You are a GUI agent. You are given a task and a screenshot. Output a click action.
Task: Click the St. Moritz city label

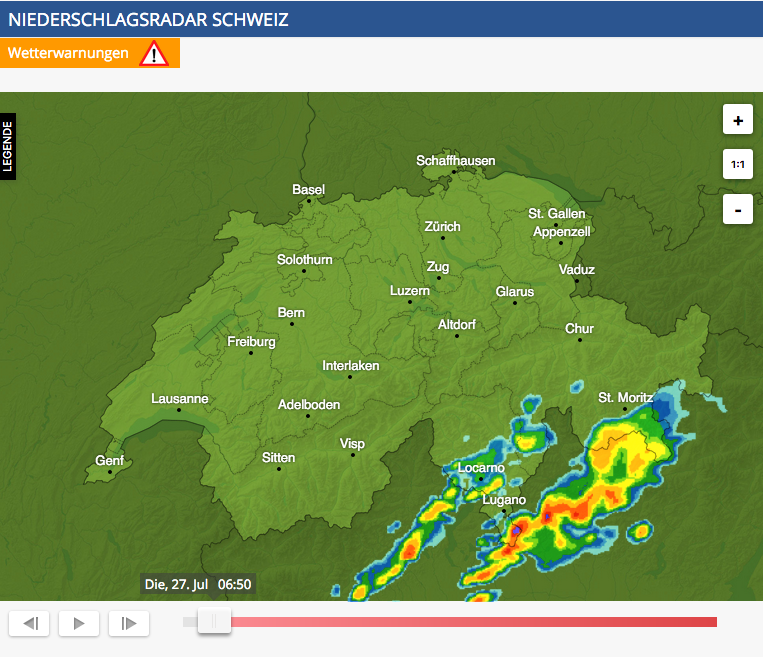click(x=625, y=398)
